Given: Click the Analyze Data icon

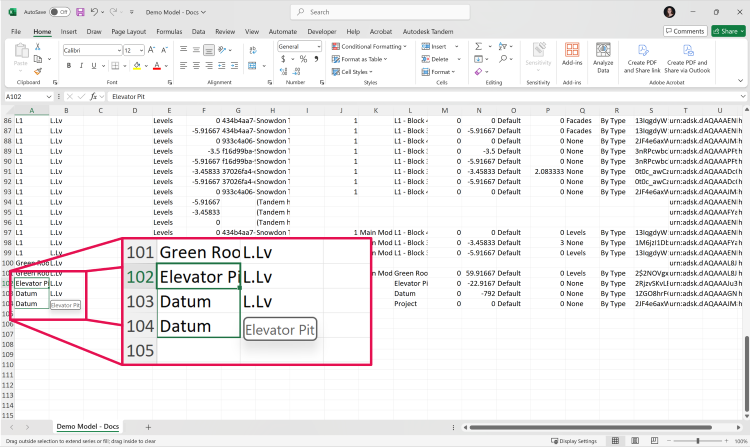Looking at the screenshot, I should pos(603,57).
